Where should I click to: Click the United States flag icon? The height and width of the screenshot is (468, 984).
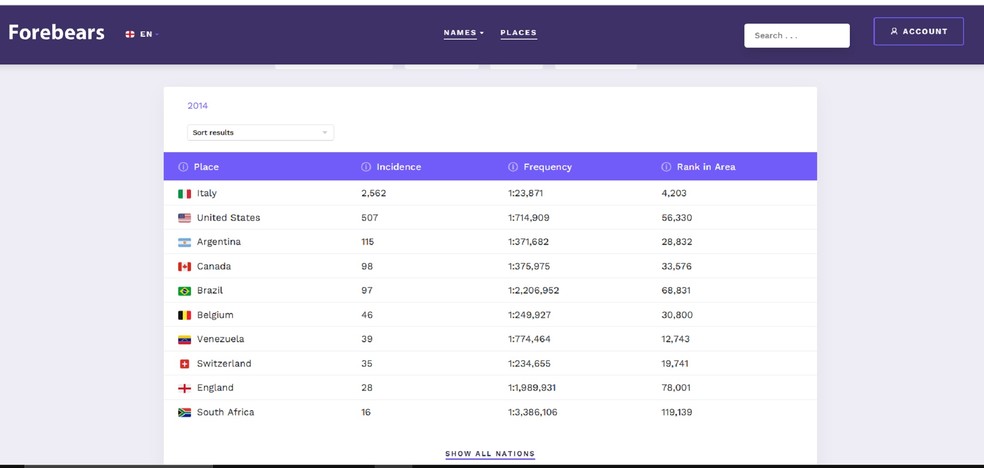[184, 218]
